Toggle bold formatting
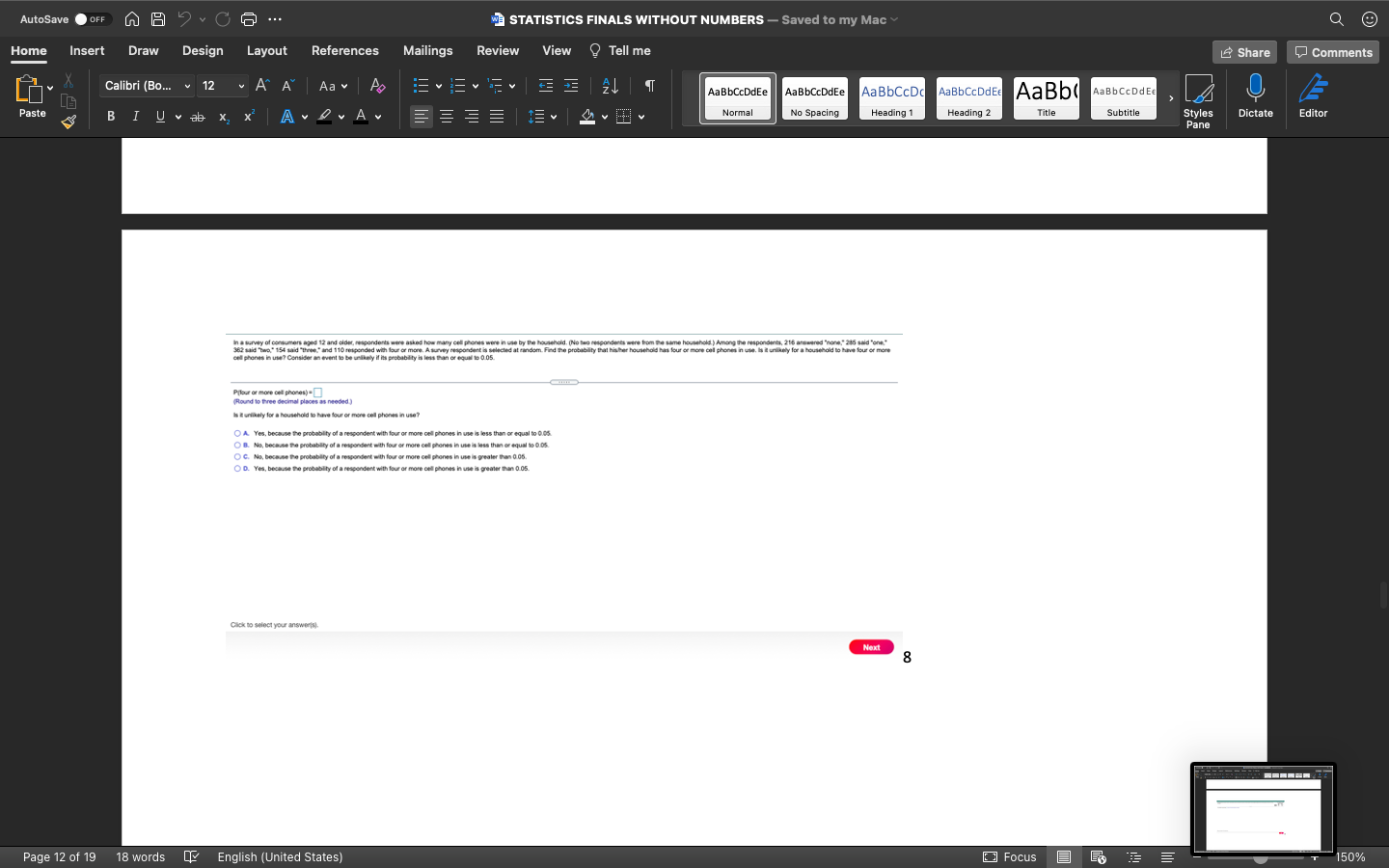The height and width of the screenshot is (868, 1389). [110, 116]
